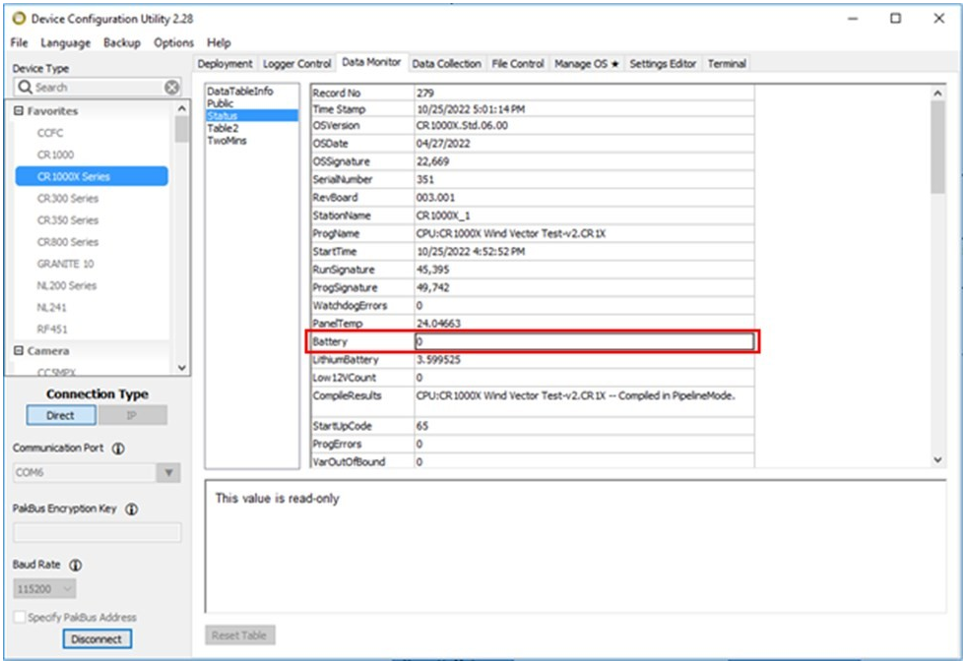Select the DataTableInfo table

240,91
